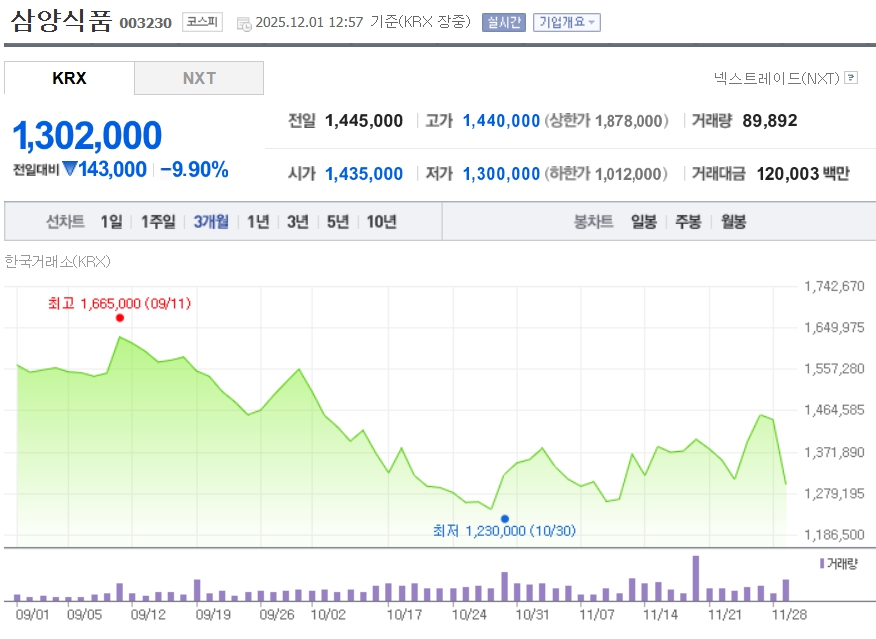Image resolution: width=876 pixels, height=639 pixels.
Task: Choose the 일봉 candlestick chart option
Action: tap(643, 222)
